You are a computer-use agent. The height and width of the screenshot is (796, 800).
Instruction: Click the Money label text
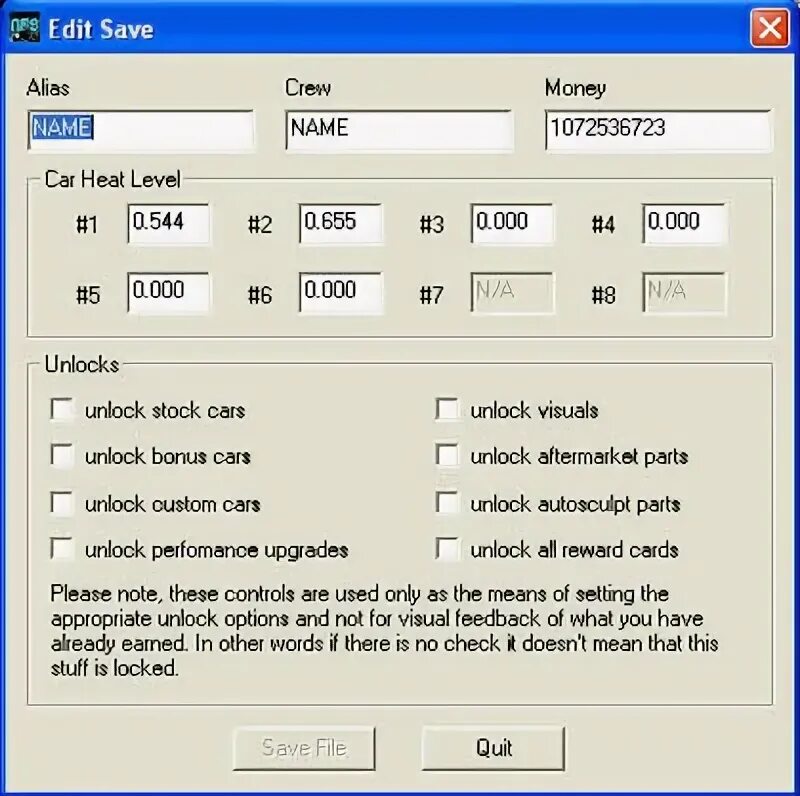coord(576,89)
